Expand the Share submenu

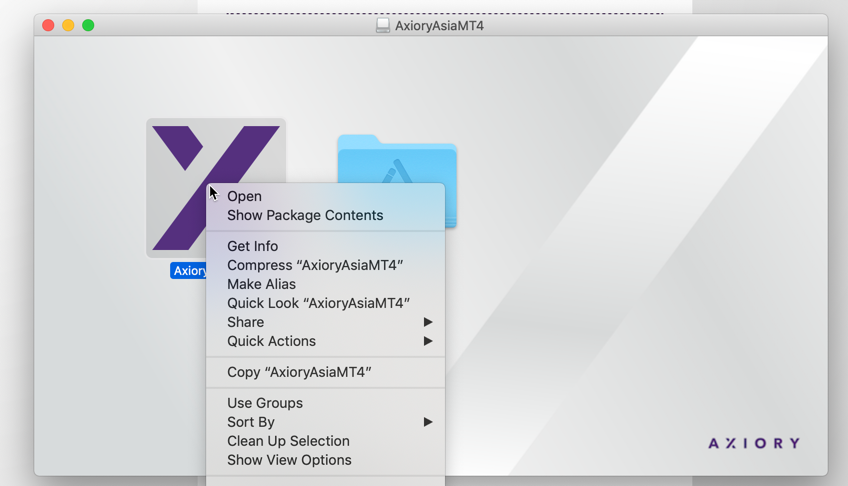[326, 322]
